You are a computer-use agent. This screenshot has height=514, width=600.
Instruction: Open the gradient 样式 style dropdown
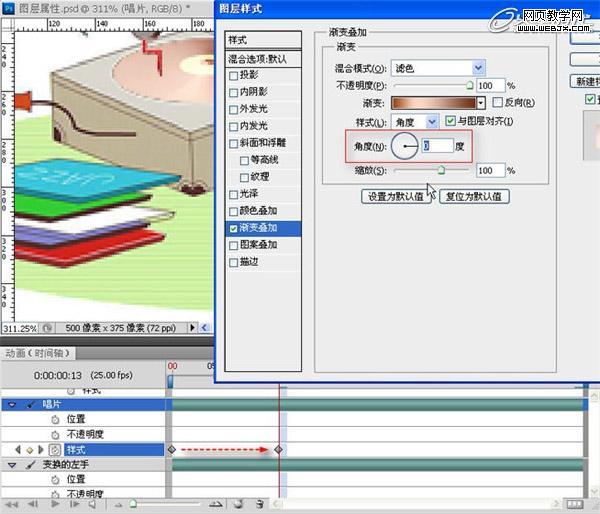click(432, 121)
